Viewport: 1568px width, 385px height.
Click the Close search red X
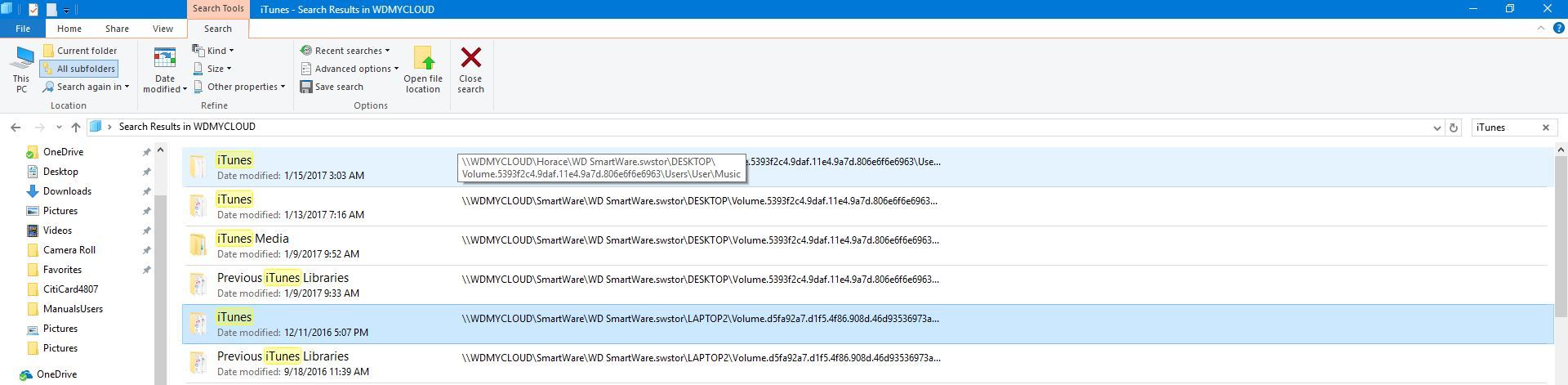(470, 69)
